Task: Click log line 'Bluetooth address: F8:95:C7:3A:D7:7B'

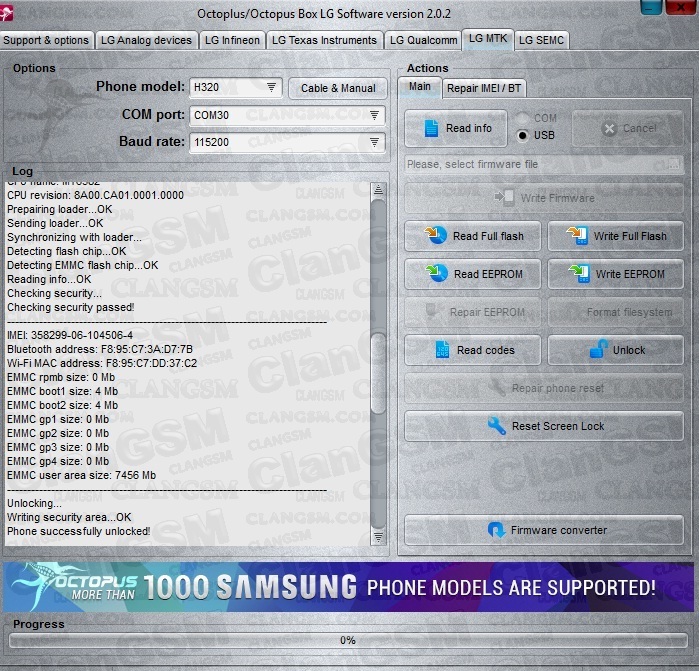Action: pyautogui.click(x=100, y=349)
